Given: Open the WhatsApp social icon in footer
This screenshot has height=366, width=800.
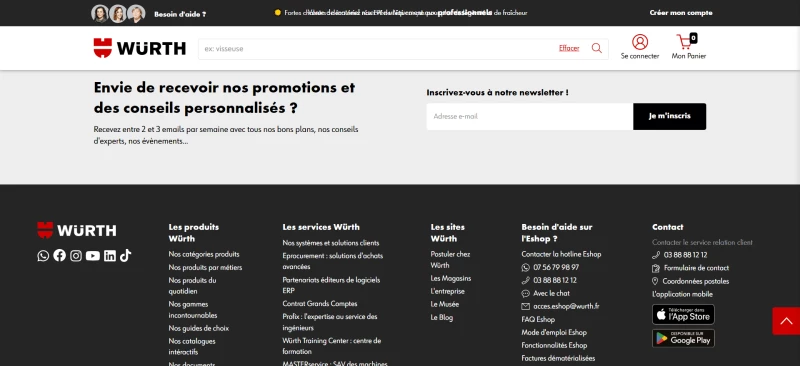Looking at the screenshot, I should point(43,256).
